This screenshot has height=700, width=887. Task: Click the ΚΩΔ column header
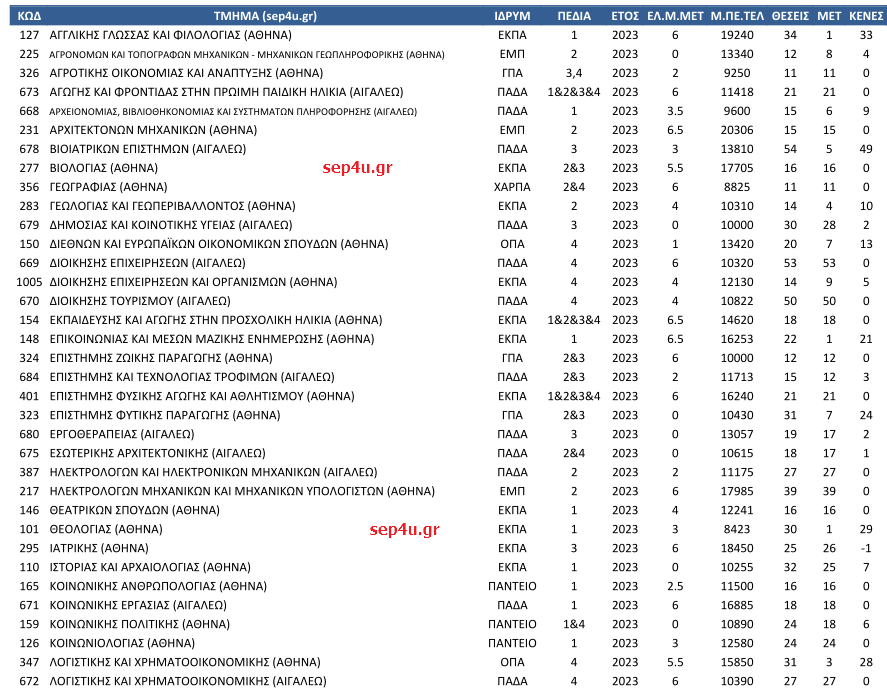point(29,17)
